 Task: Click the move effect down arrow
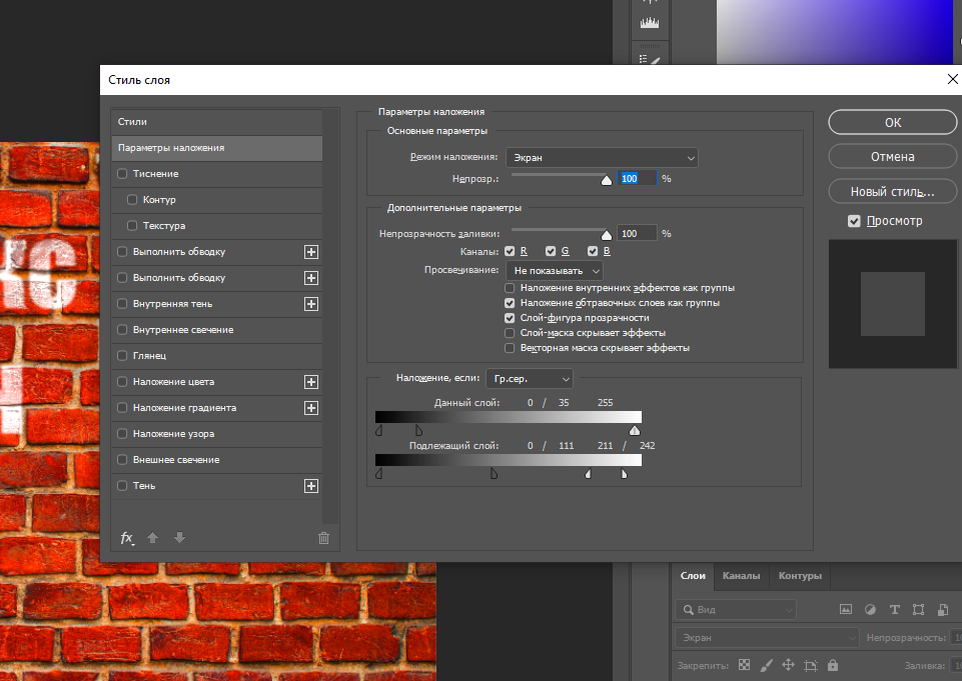click(179, 538)
